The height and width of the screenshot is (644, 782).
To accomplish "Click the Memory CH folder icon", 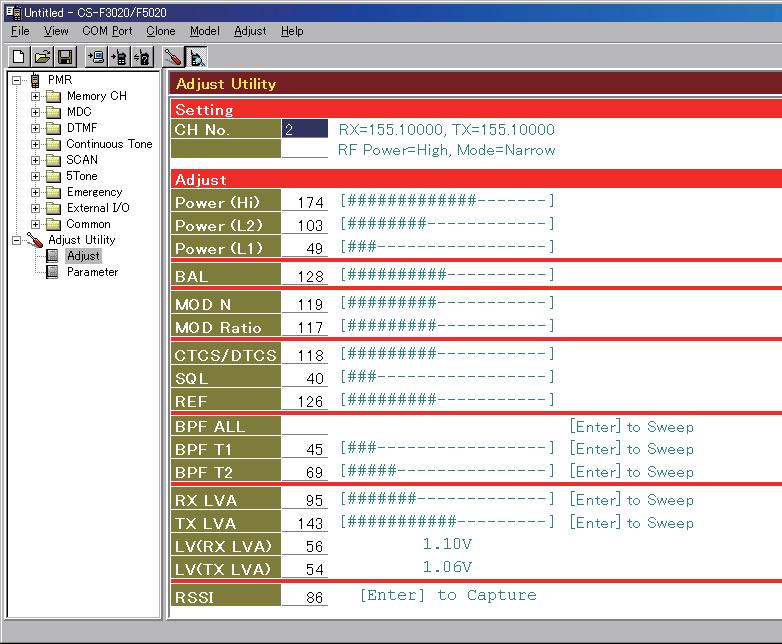I will pyautogui.click(x=53, y=96).
